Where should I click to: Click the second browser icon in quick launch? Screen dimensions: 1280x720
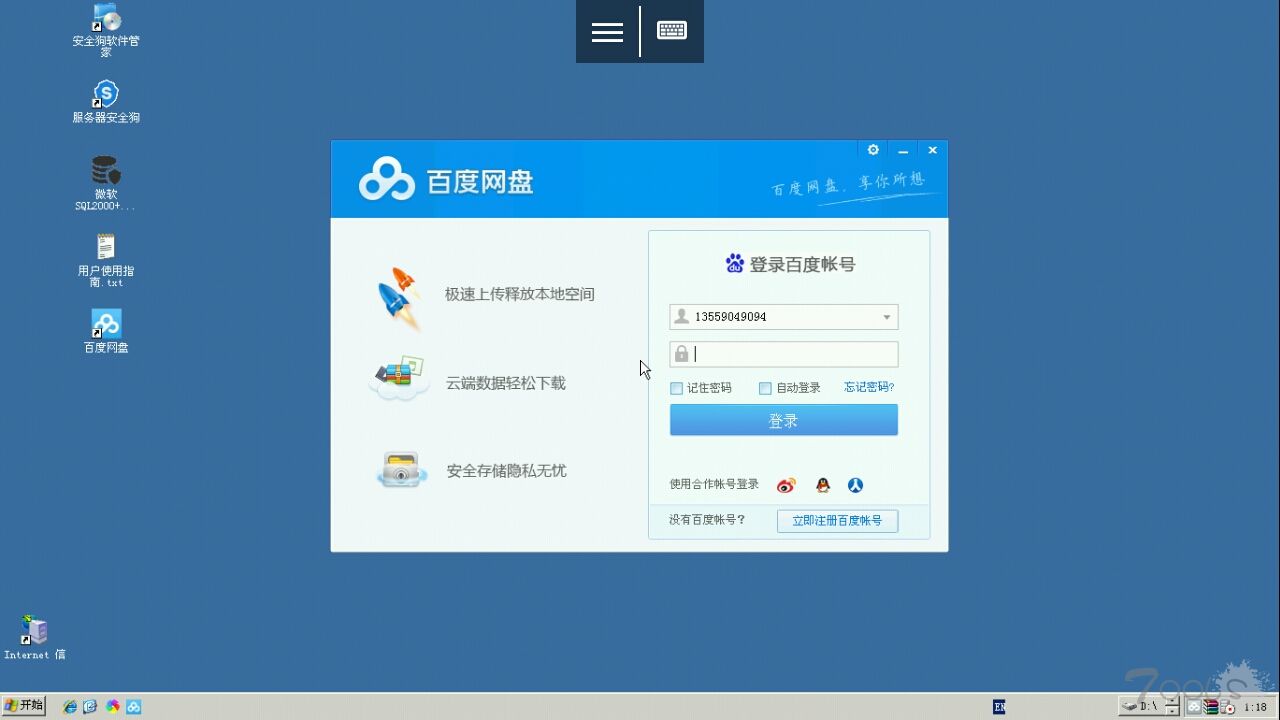[x=90, y=706]
